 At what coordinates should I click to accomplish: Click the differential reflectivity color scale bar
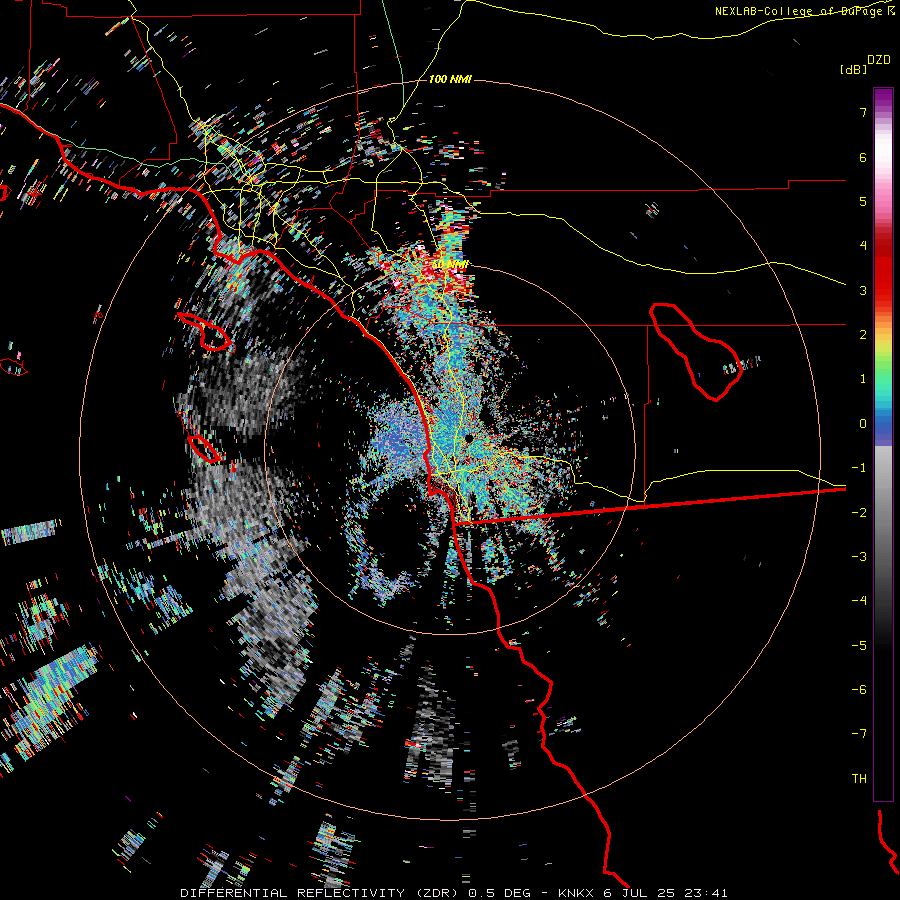pos(883,444)
